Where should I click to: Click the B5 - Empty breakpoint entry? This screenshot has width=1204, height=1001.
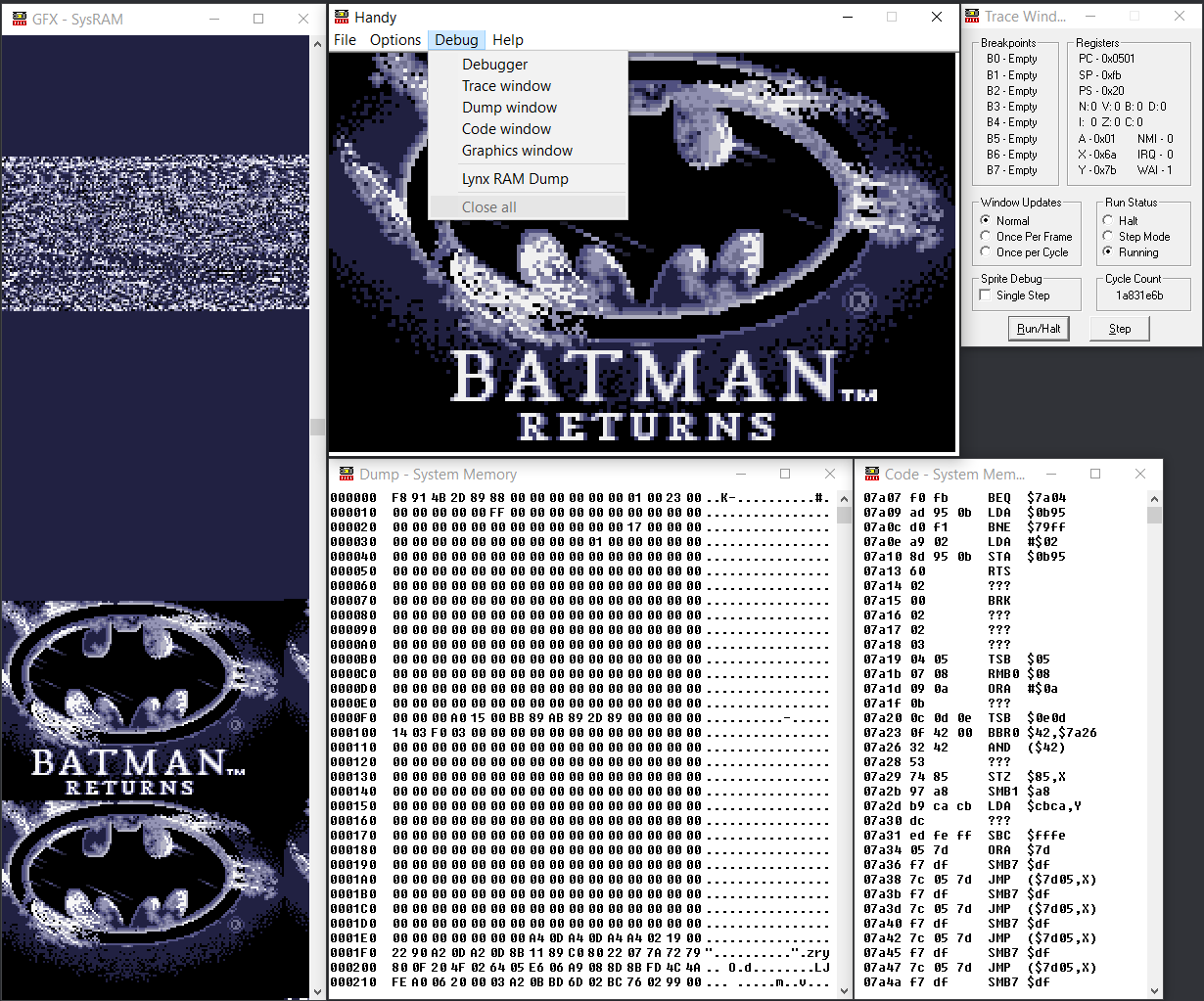(x=1011, y=138)
